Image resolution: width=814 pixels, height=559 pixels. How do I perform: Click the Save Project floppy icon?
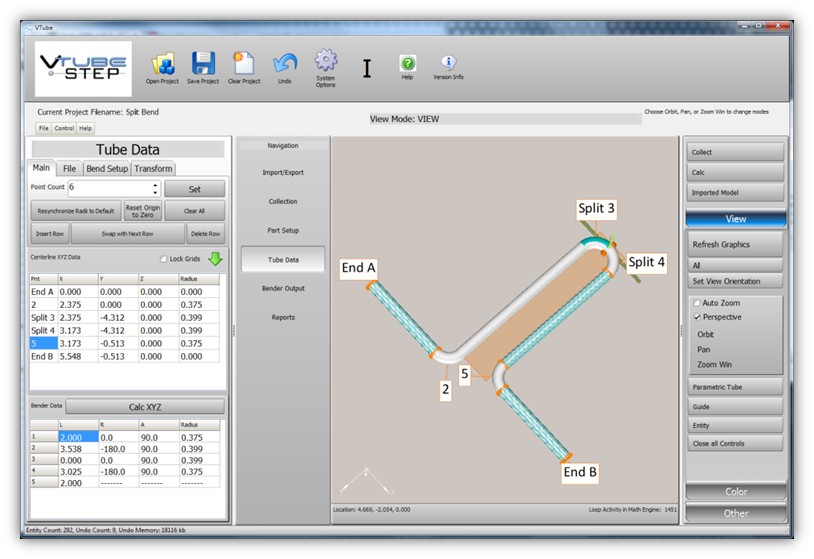point(204,64)
